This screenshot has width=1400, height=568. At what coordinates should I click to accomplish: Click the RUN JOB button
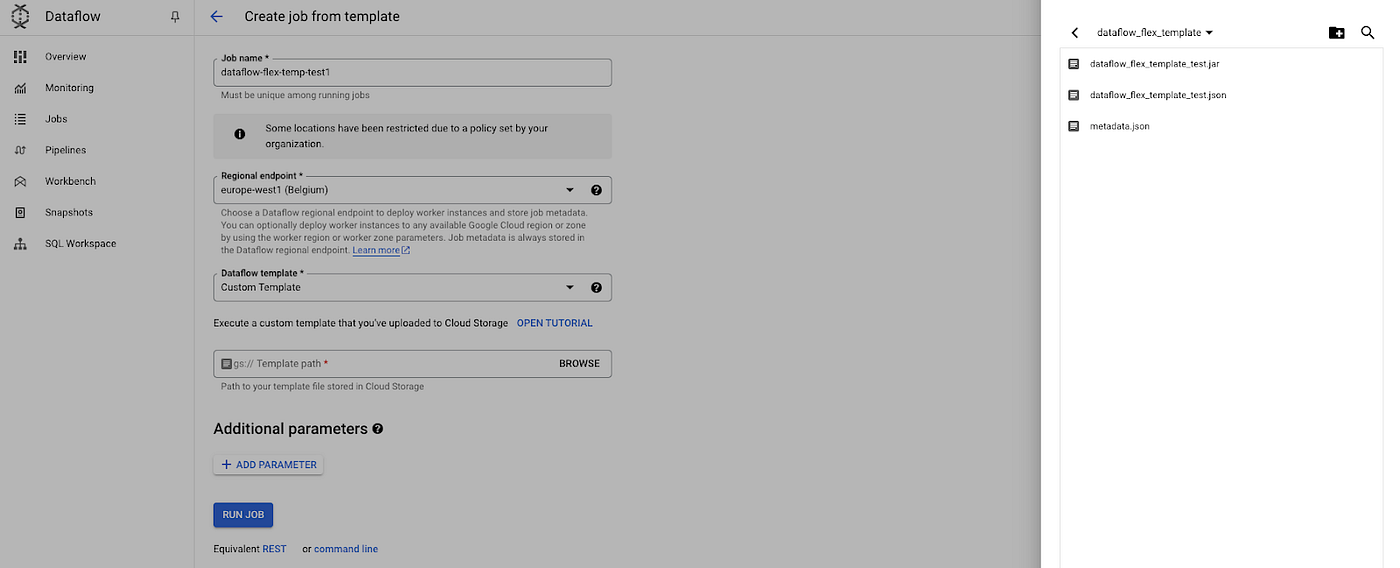pos(243,515)
